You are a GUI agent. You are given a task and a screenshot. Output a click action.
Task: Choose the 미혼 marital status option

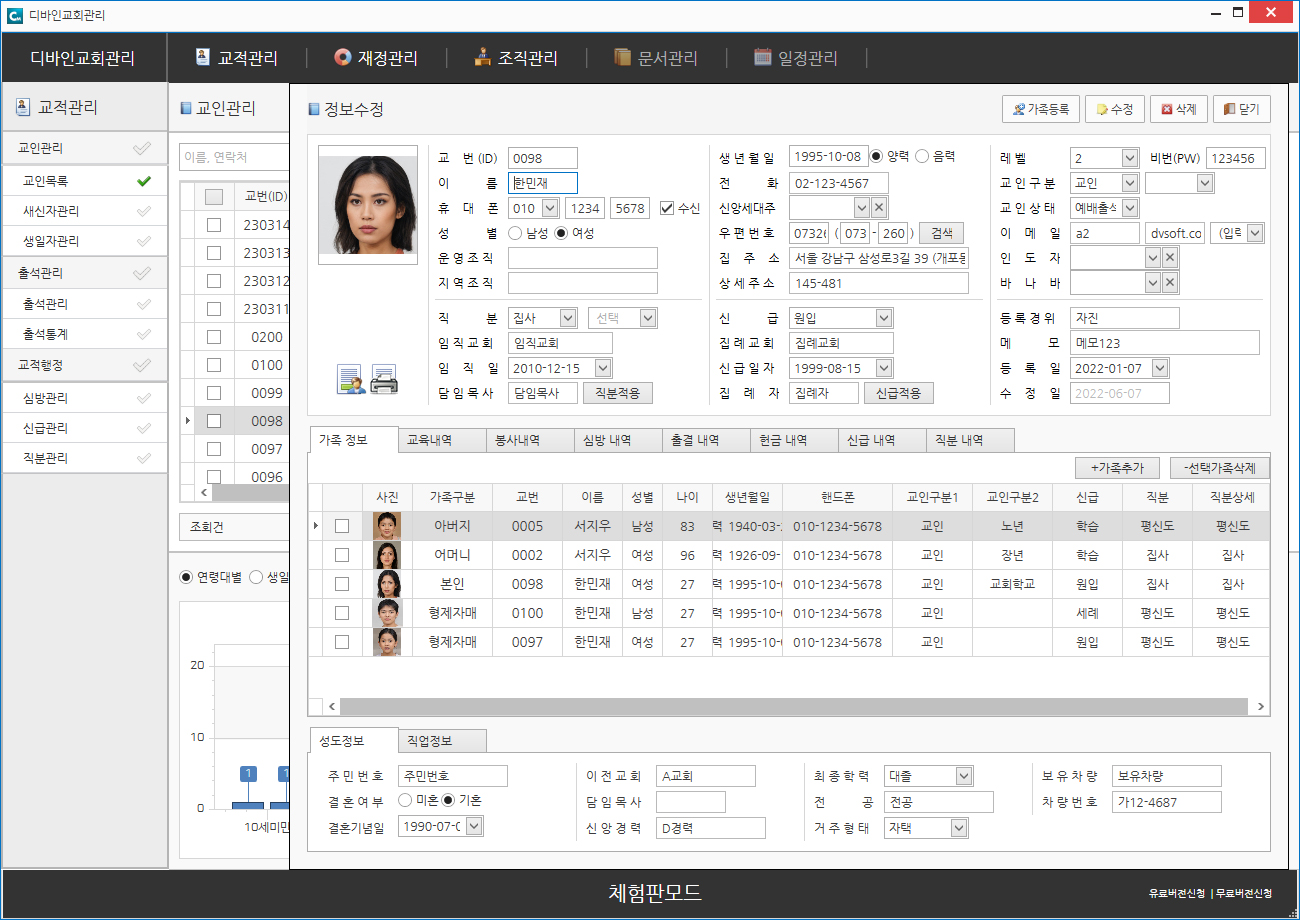[x=405, y=800]
